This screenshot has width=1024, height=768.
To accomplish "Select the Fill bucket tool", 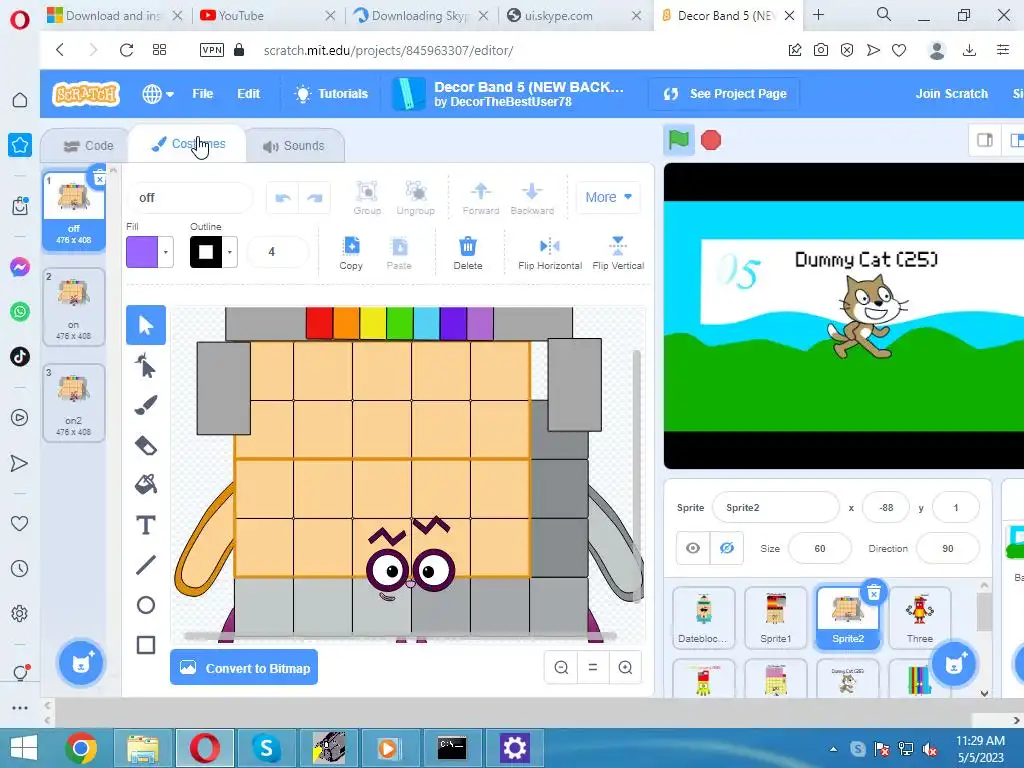I will click(146, 485).
